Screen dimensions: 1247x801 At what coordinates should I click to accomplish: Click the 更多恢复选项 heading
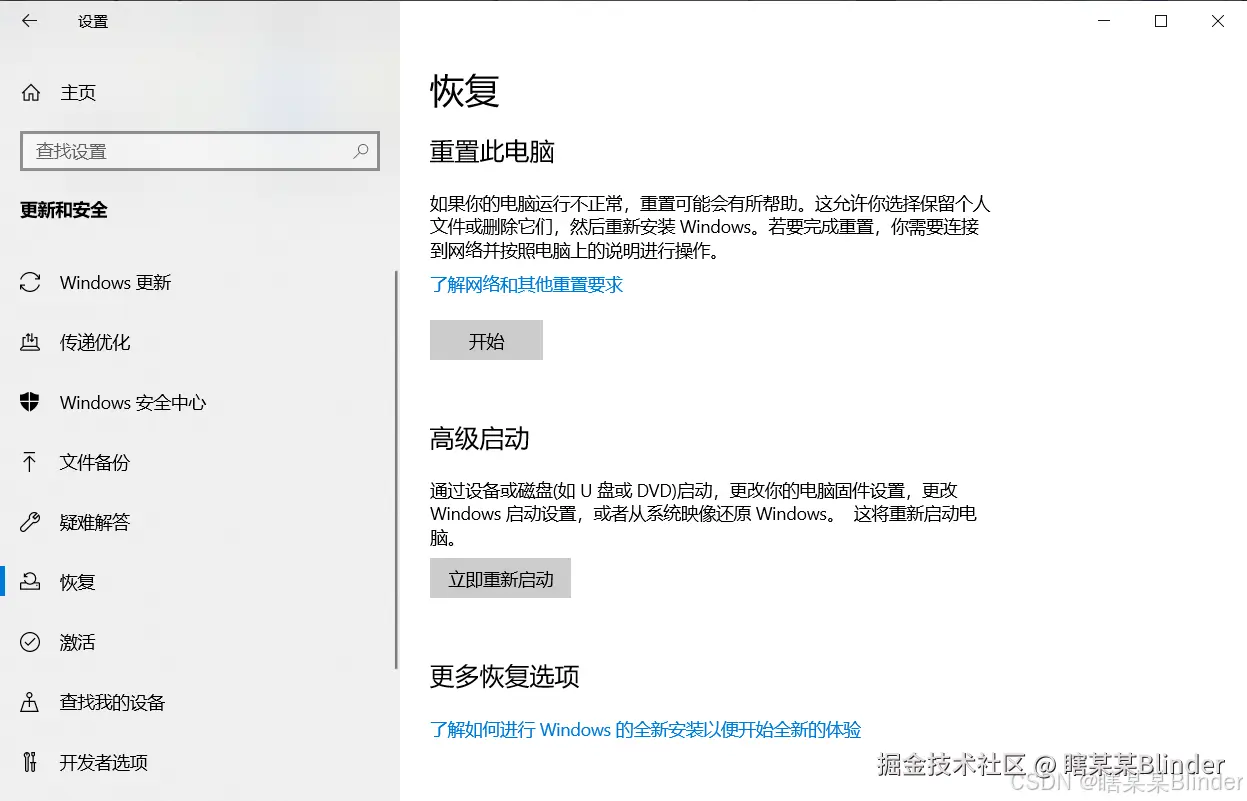[505, 677]
